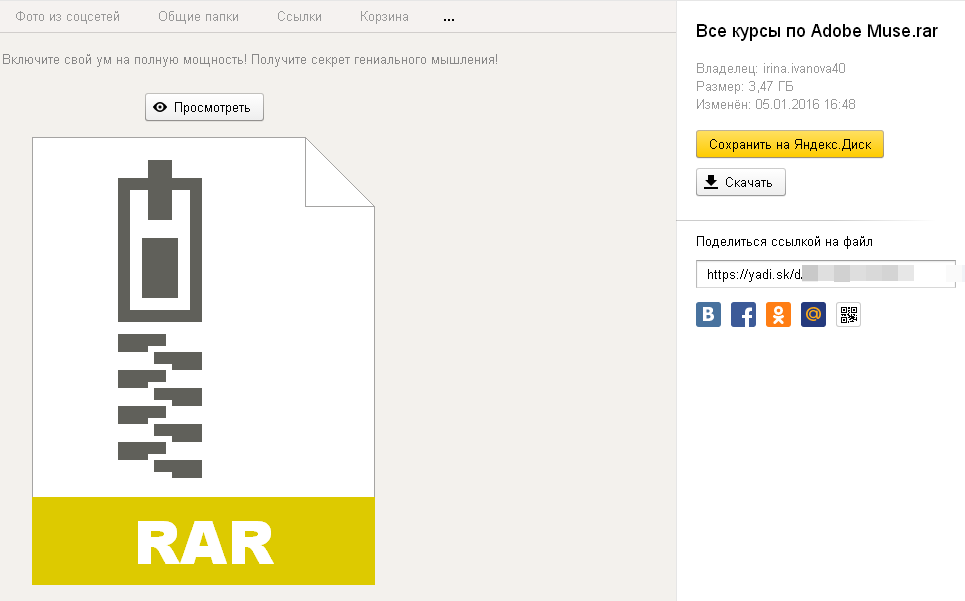Click Сохранить на Яндекс.Диск

(790, 144)
